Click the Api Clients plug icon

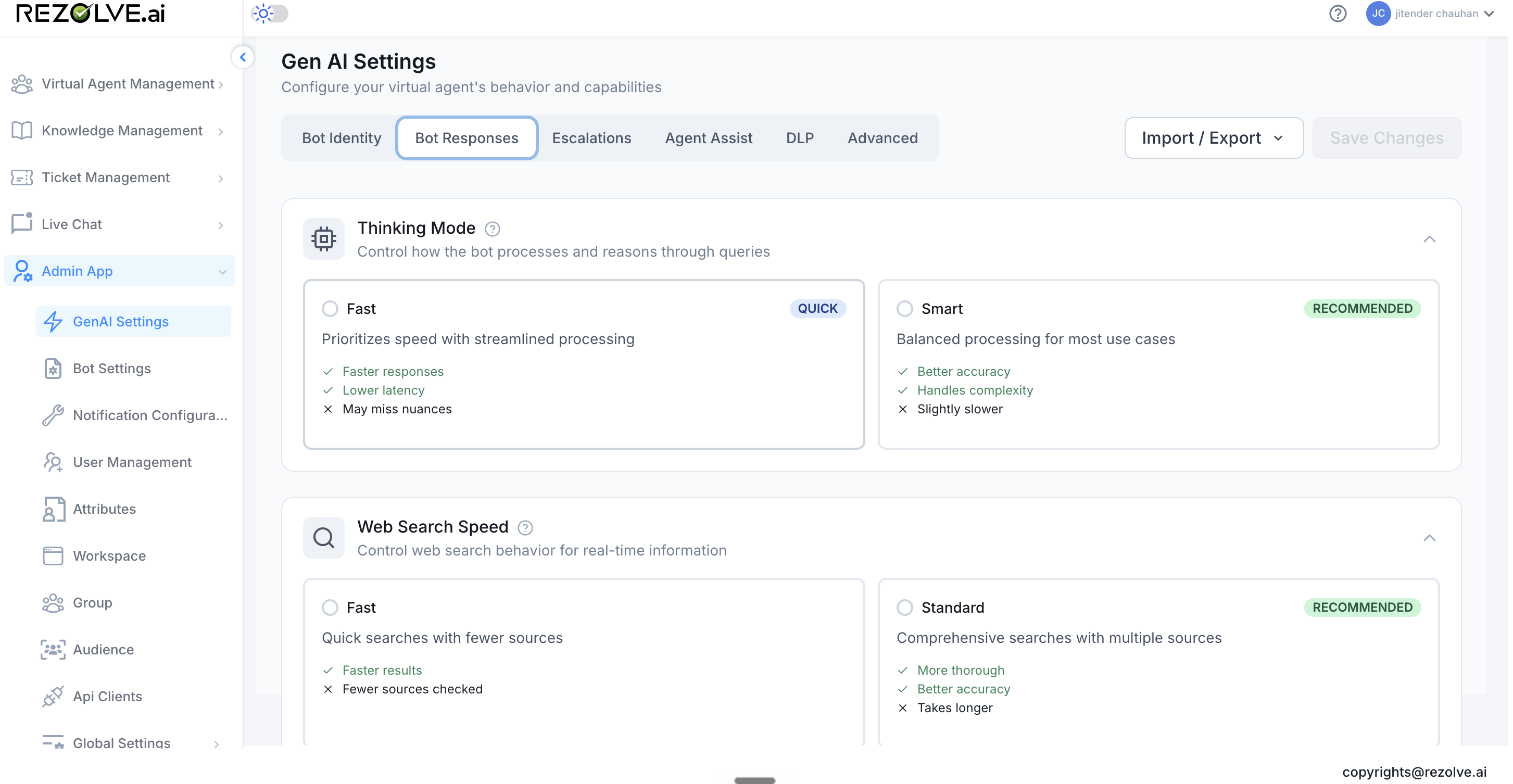53,697
